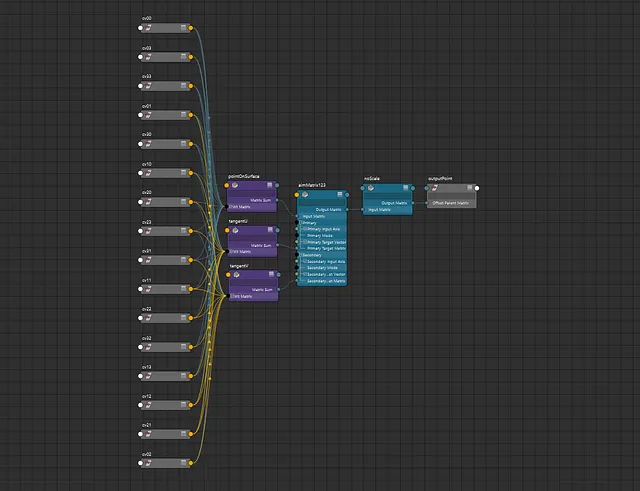Toggle the view mode button on cv33 node
The height and width of the screenshot is (491, 640).
[x=183, y=86]
